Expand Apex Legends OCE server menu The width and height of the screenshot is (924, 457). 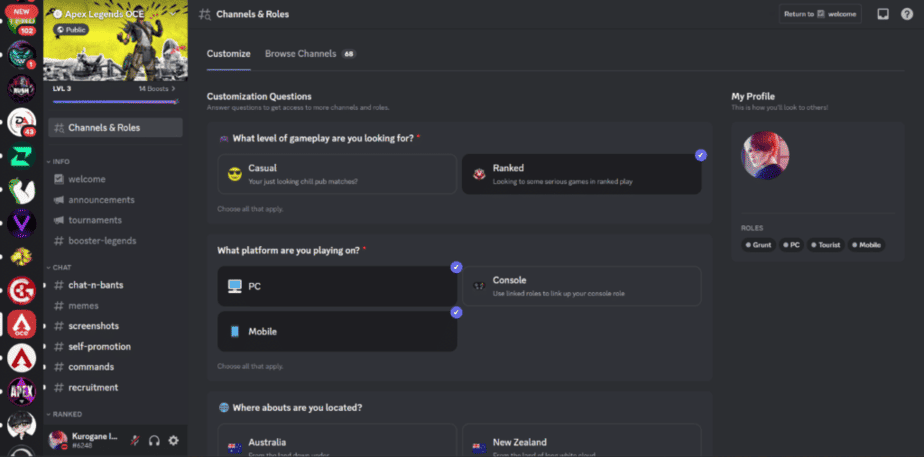[173, 14]
